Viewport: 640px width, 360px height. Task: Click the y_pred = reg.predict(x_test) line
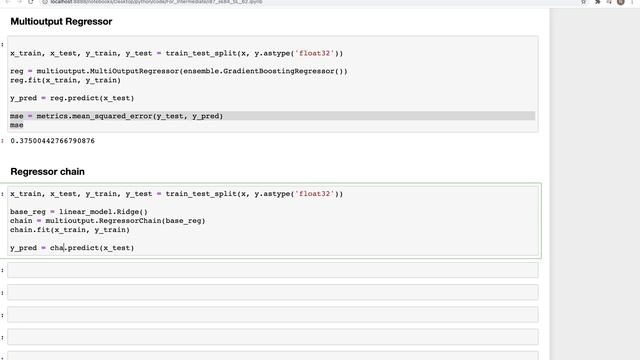point(72,98)
